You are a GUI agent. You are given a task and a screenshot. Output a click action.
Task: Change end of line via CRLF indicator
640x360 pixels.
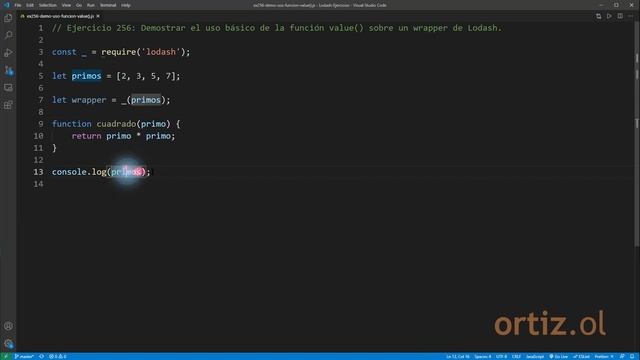point(516,356)
